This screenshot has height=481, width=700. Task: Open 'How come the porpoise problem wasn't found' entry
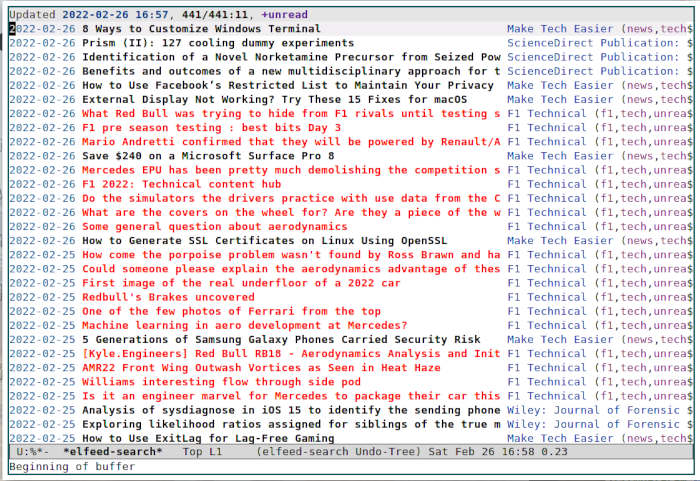[291, 255]
